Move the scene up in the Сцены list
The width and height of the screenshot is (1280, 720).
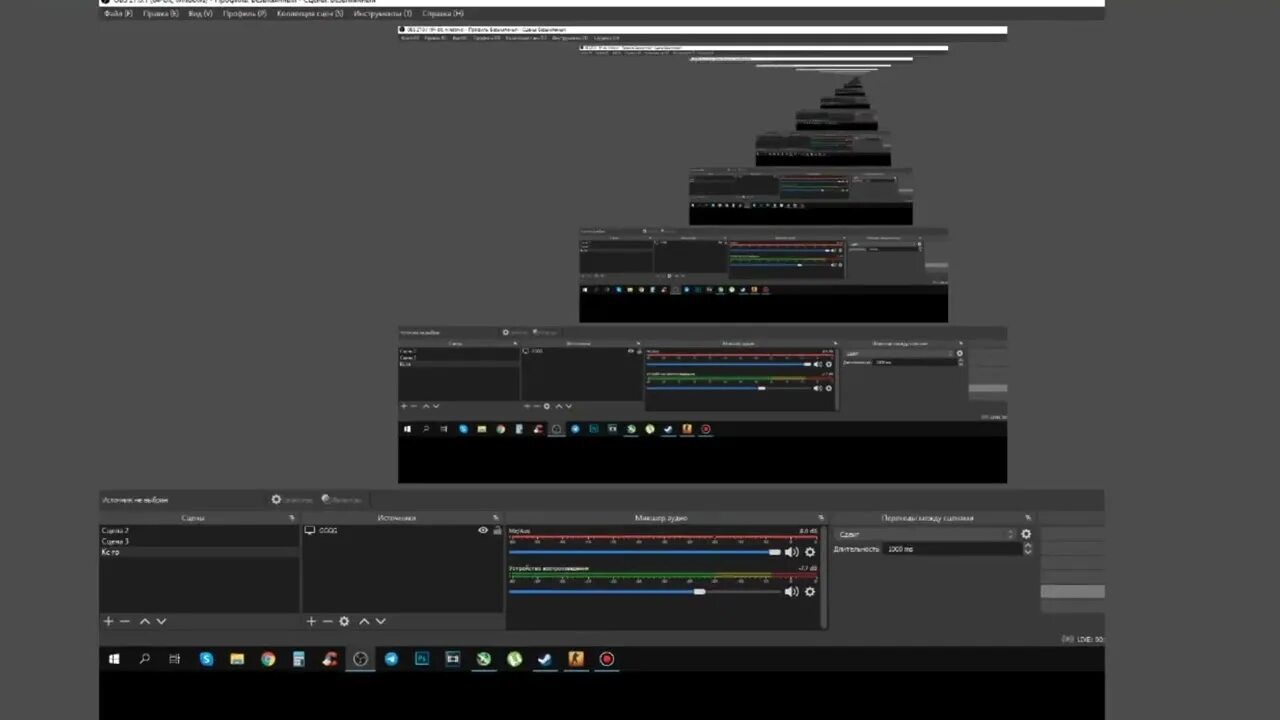pos(145,621)
